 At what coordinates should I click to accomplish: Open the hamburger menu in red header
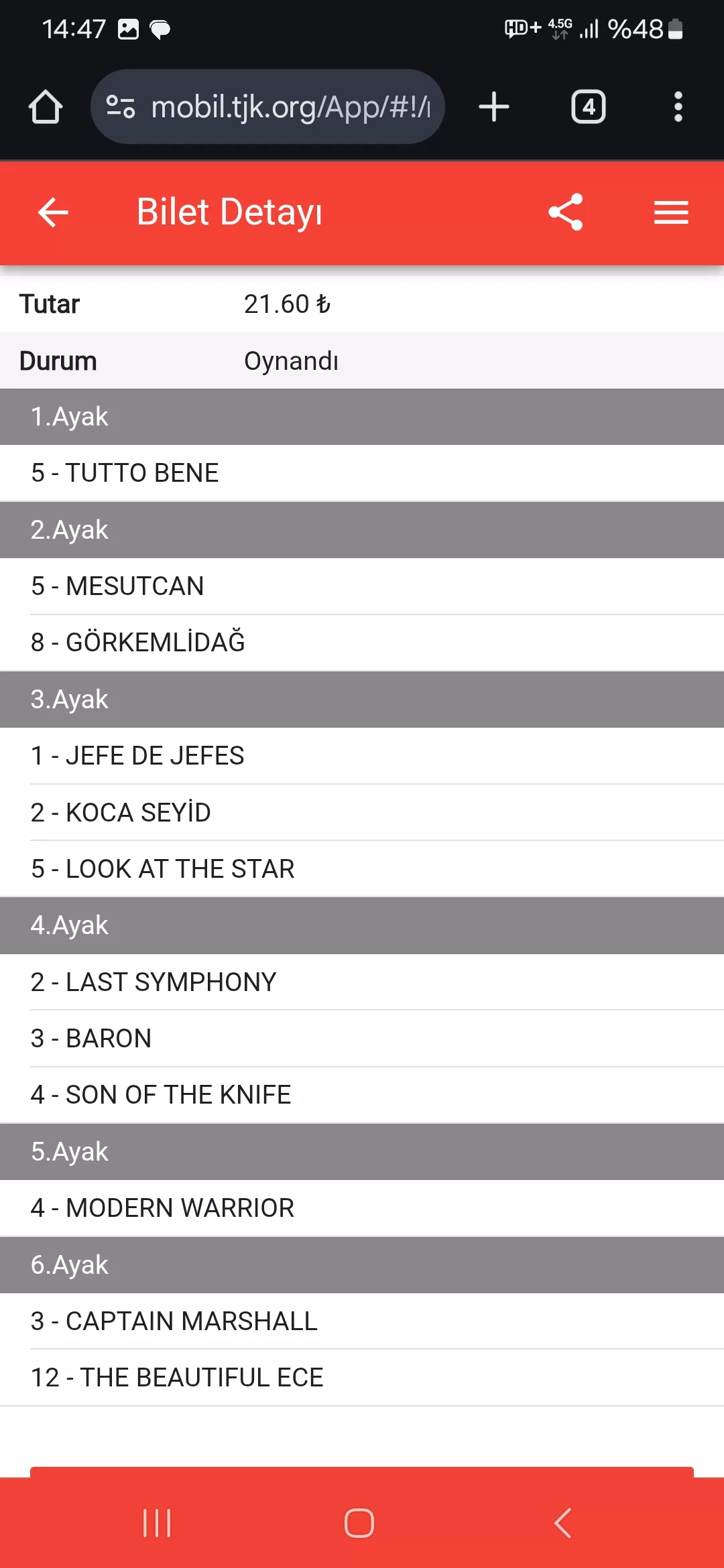[671, 212]
